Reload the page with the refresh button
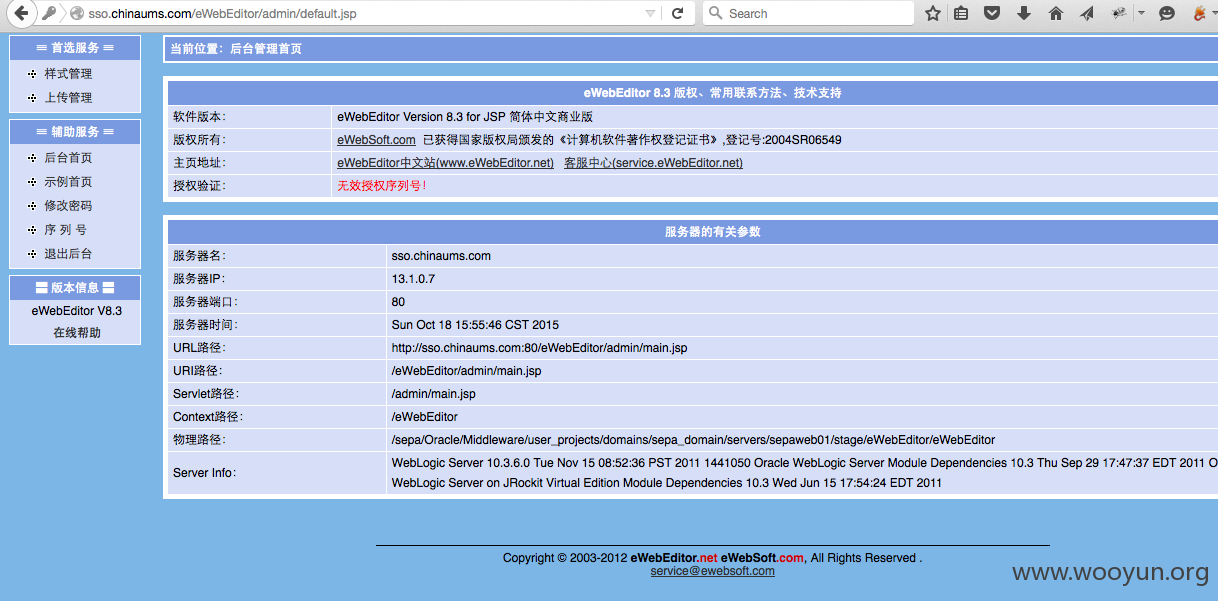Viewport: 1218px width, 601px height. (x=677, y=13)
